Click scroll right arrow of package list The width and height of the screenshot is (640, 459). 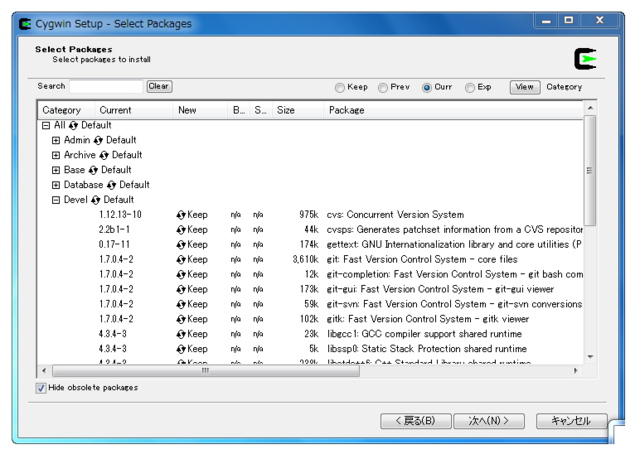coord(576,371)
